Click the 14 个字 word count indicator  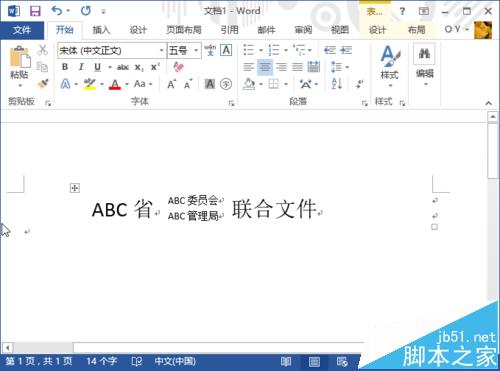pos(102,361)
